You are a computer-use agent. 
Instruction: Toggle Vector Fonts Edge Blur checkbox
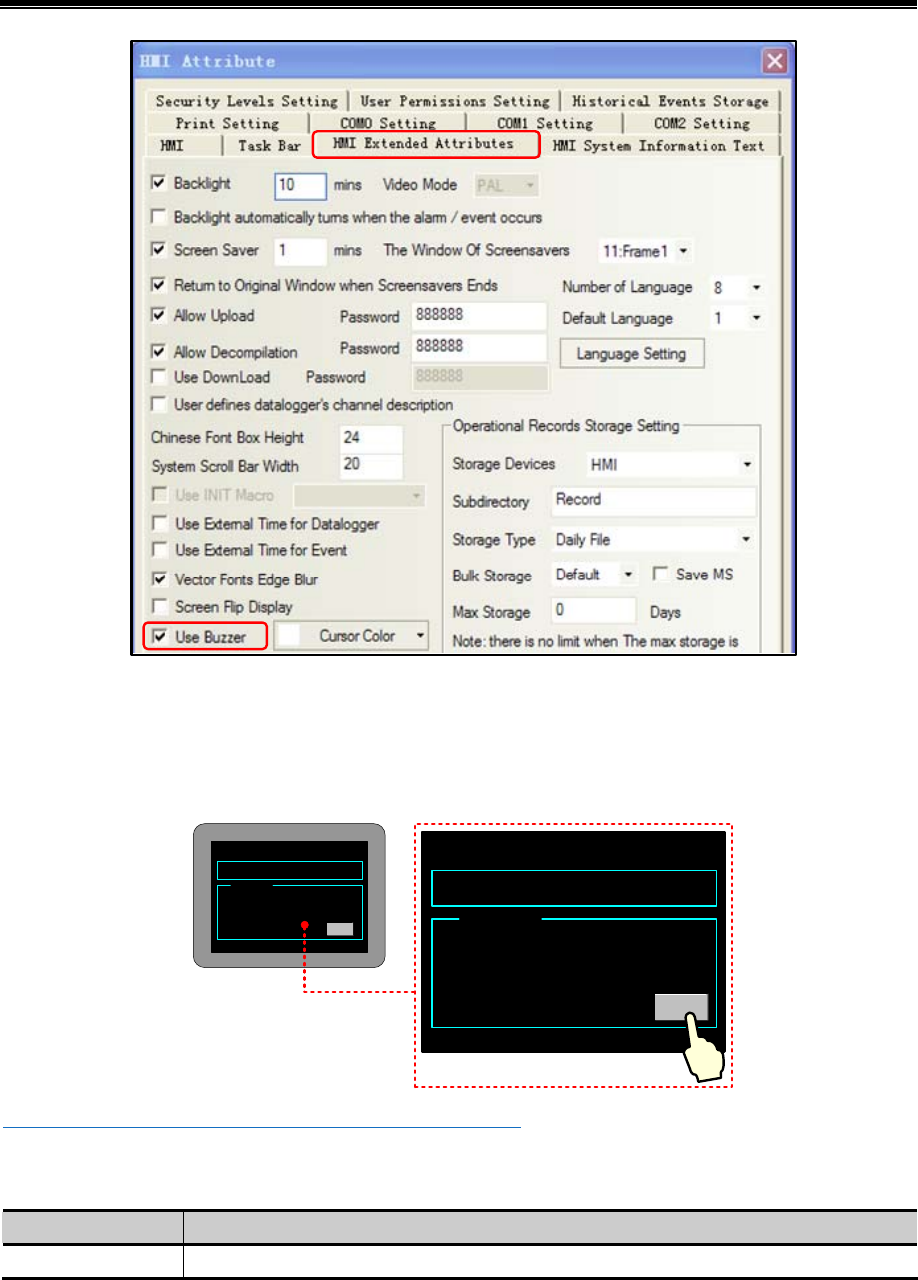tap(158, 579)
